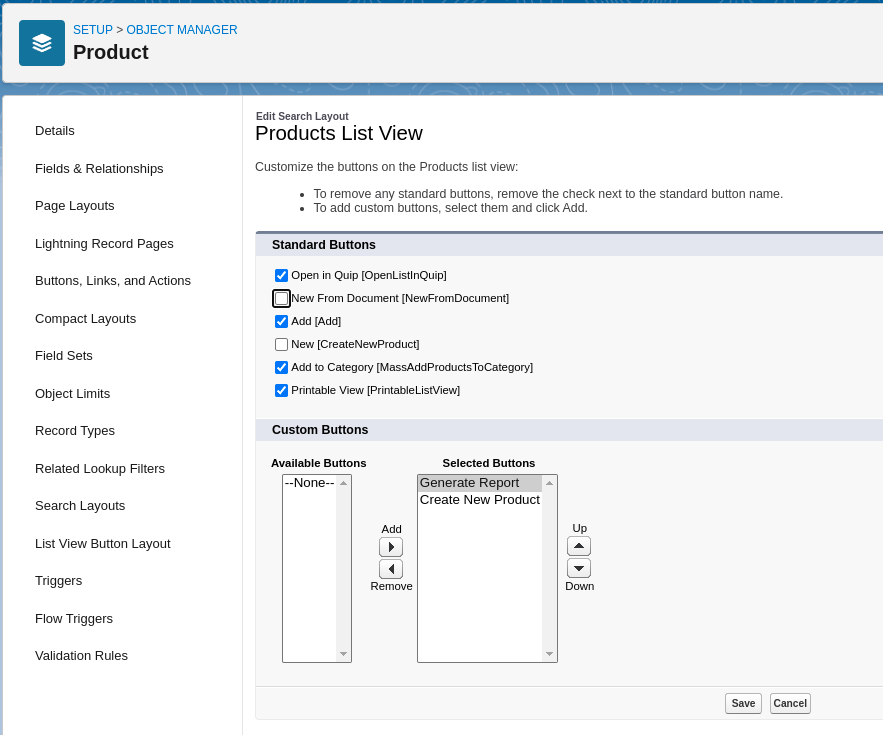This screenshot has width=883, height=735.
Task: Click the Cancel button
Action: tap(789, 703)
